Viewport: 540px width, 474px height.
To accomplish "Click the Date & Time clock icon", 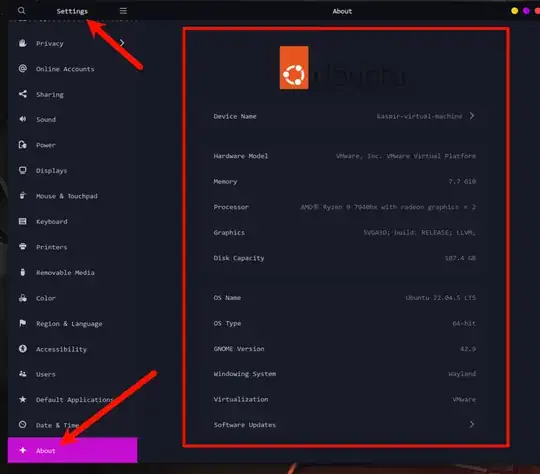I will click(23, 425).
